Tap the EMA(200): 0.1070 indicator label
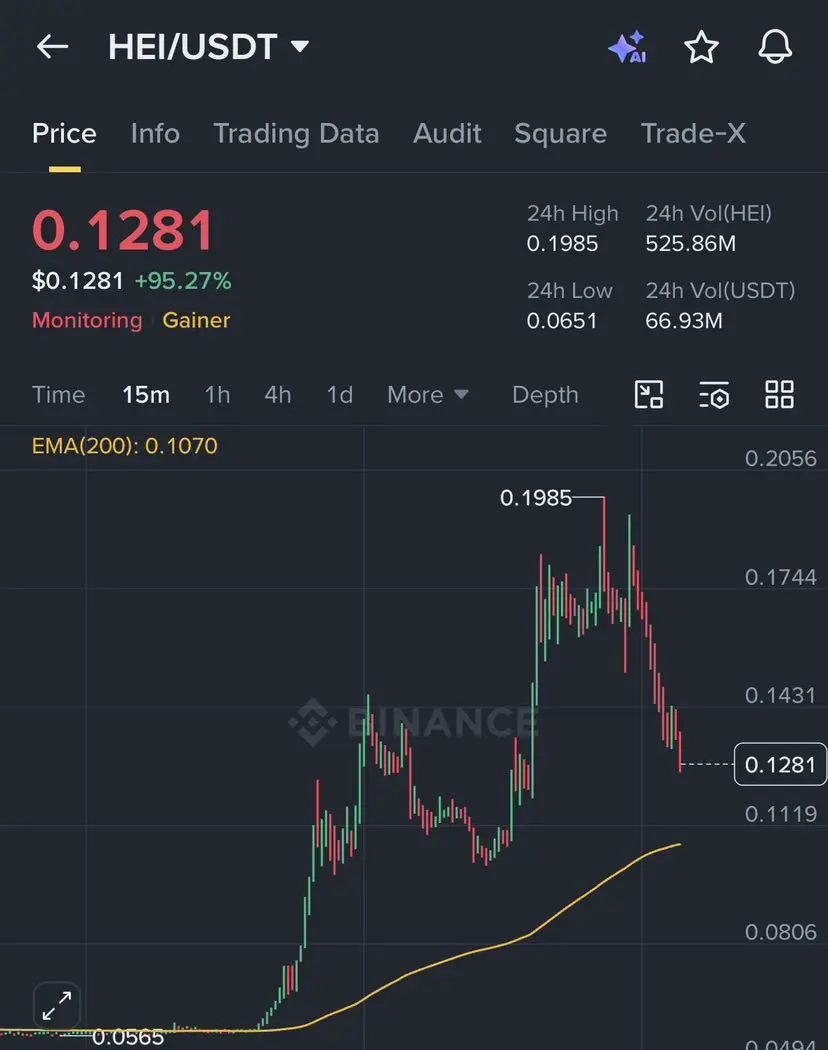Image resolution: width=828 pixels, height=1050 pixels. (125, 446)
